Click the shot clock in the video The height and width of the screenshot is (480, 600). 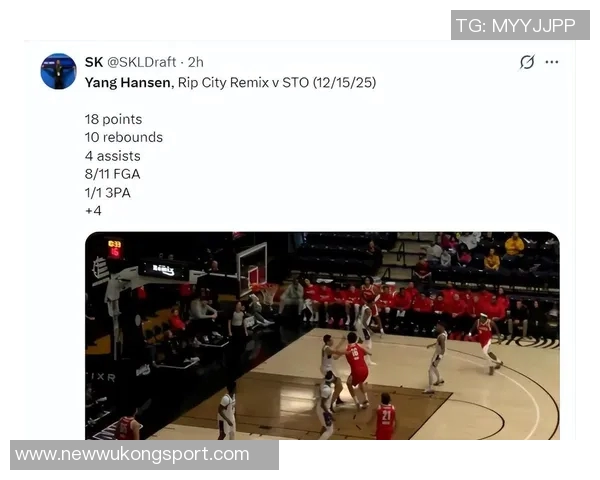click(x=114, y=249)
